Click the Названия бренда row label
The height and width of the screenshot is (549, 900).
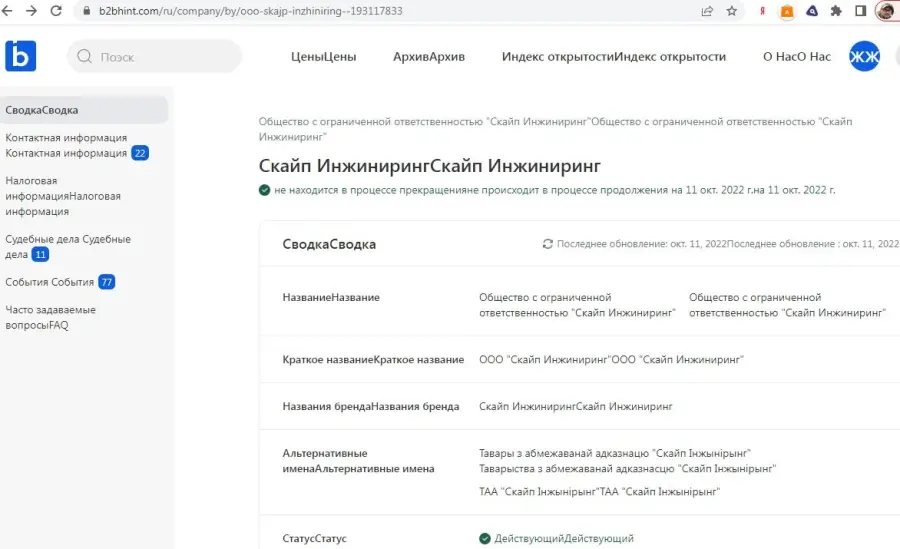tap(371, 407)
